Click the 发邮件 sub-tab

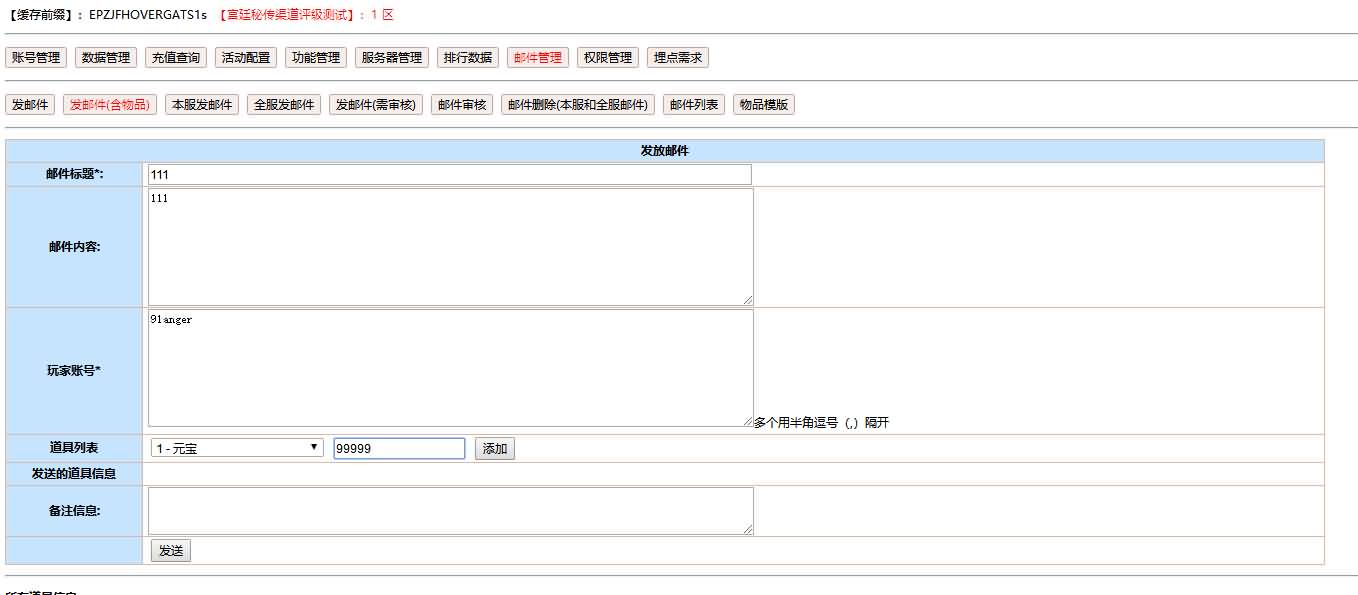pyautogui.click(x=30, y=105)
